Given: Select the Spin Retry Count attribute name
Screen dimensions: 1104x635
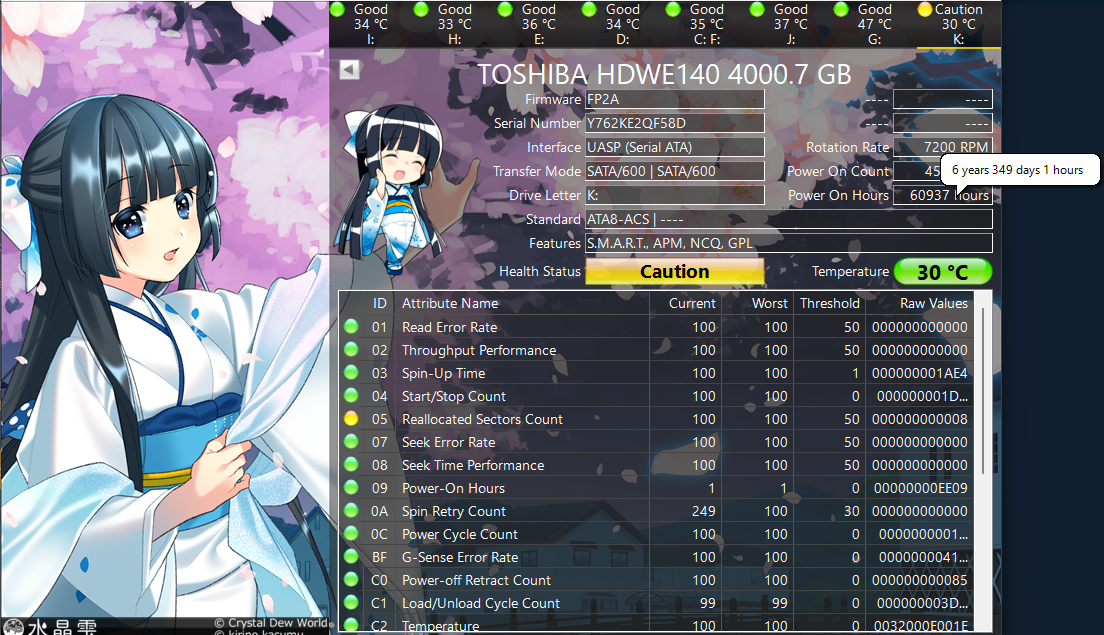Looking at the screenshot, I should pyautogui.click(x=453, y=511).
